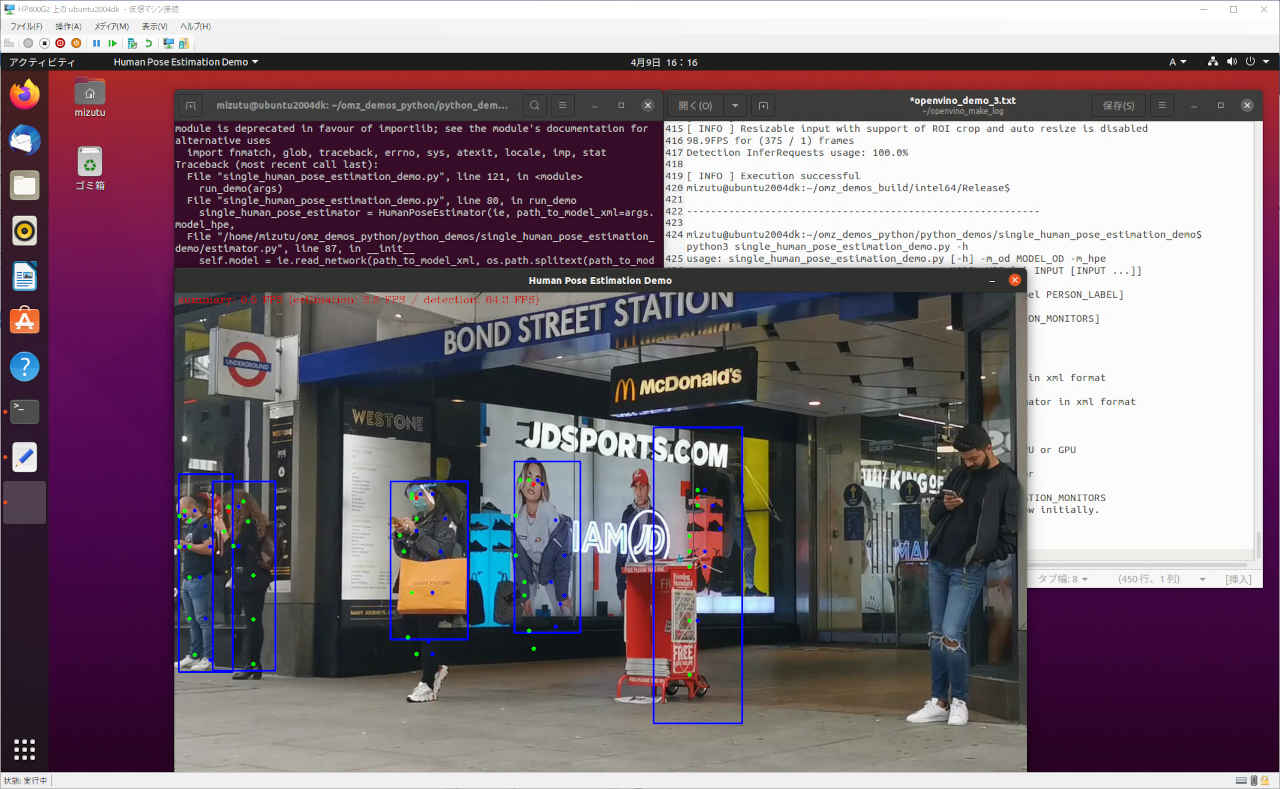
Task: Launch Thunderbird mail from the dock
Action: 25,140
